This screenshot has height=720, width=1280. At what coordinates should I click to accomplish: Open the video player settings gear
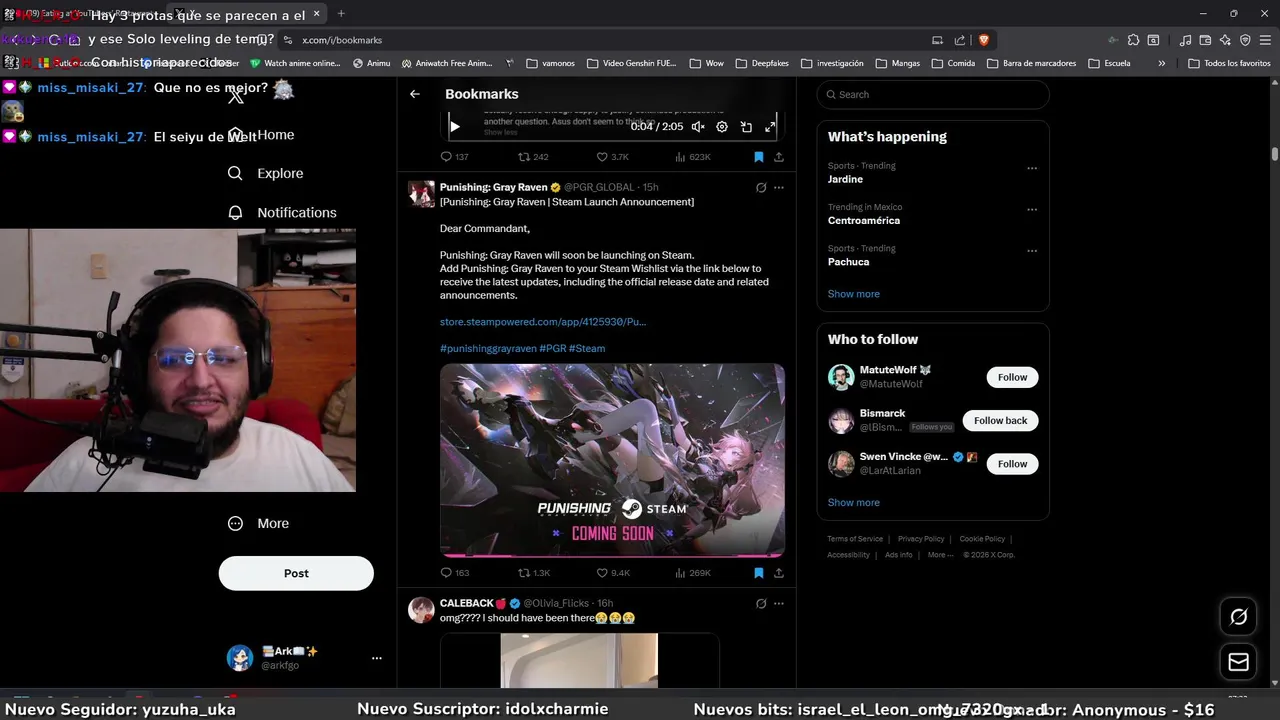pyautogui.click(x=722, y=127)
